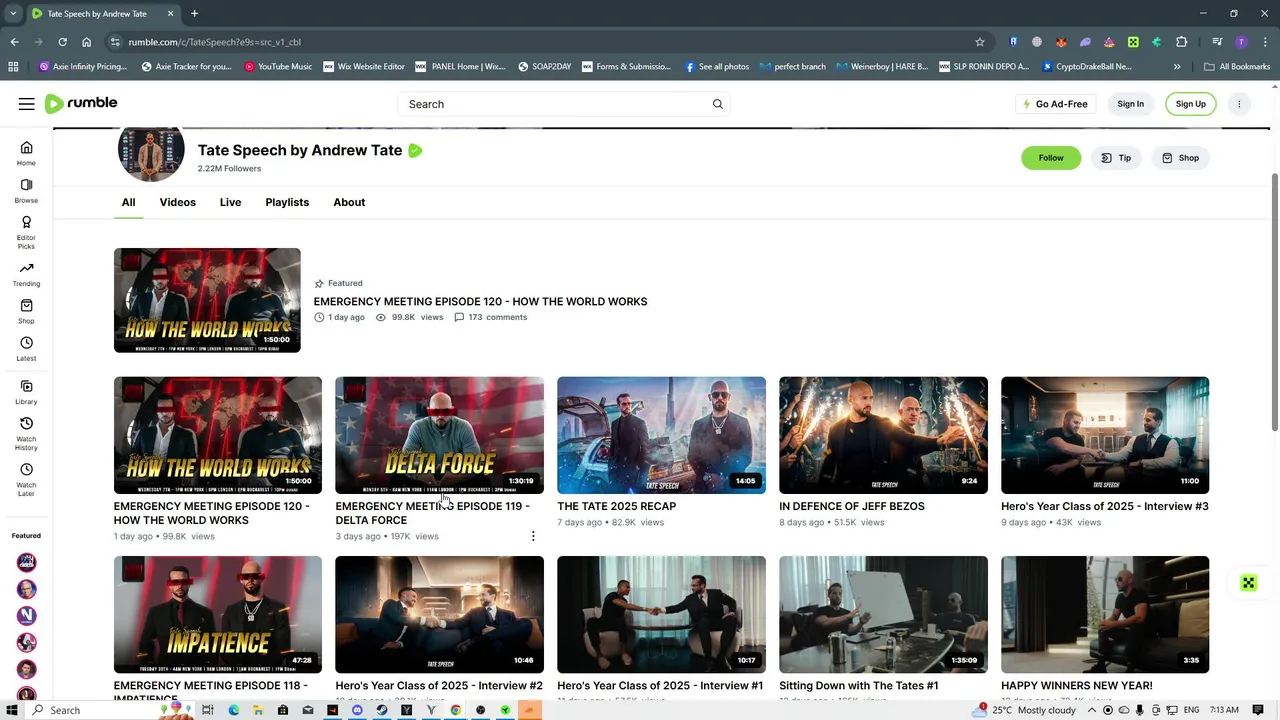
Task: Open the Chrome three-dot menu
Action: [x=1265, y=42]
